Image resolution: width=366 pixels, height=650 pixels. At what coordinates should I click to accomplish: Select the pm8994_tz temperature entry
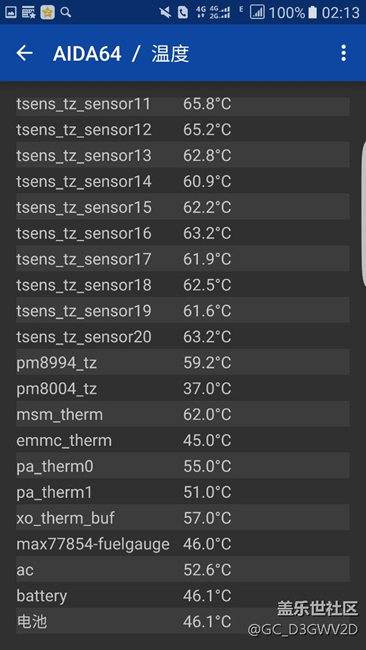(x=183, y=362)
